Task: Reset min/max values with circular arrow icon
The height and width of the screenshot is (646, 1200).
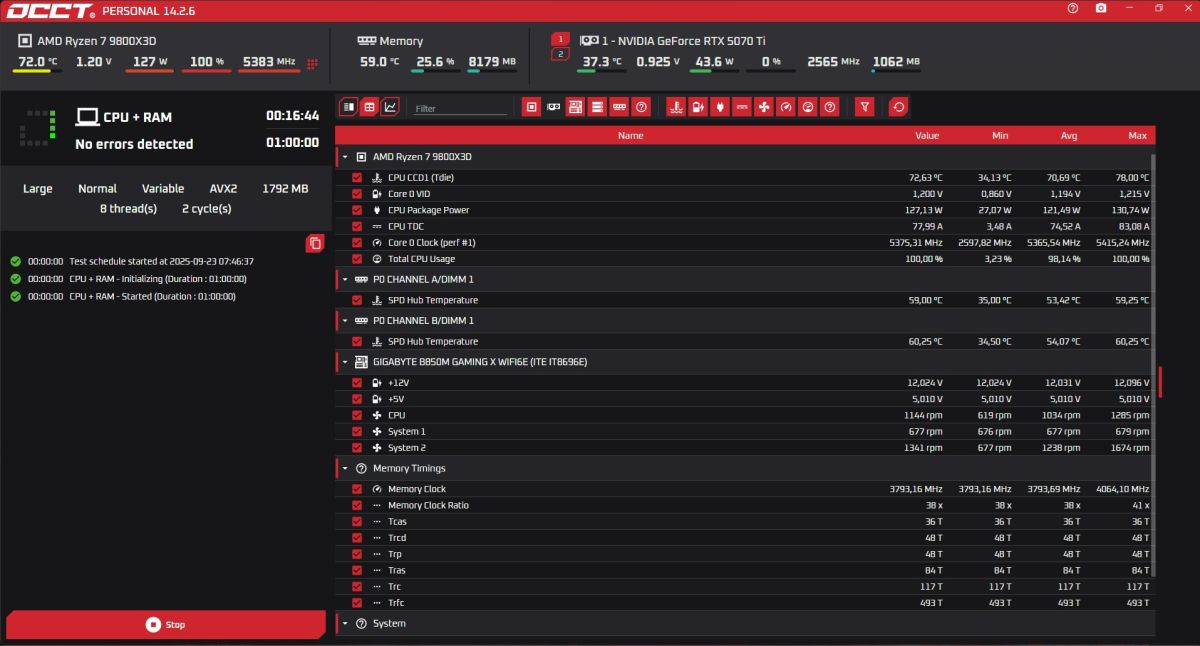Action: [898, 107]
